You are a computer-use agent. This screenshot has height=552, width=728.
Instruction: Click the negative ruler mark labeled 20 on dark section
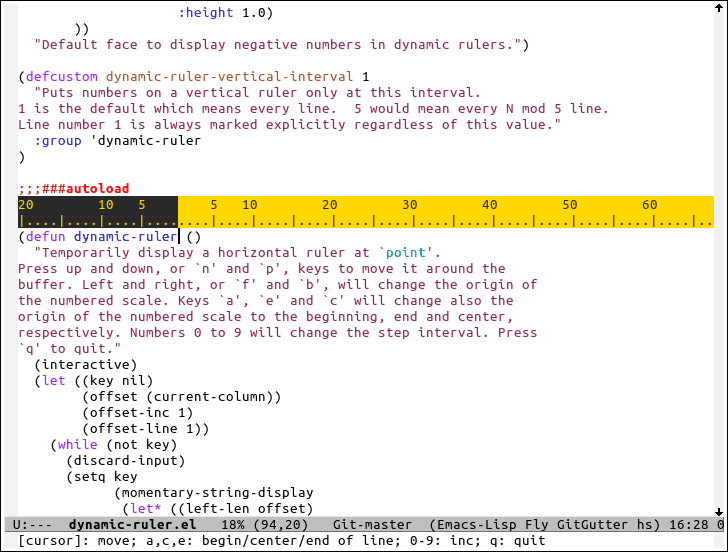pos(26,205)
